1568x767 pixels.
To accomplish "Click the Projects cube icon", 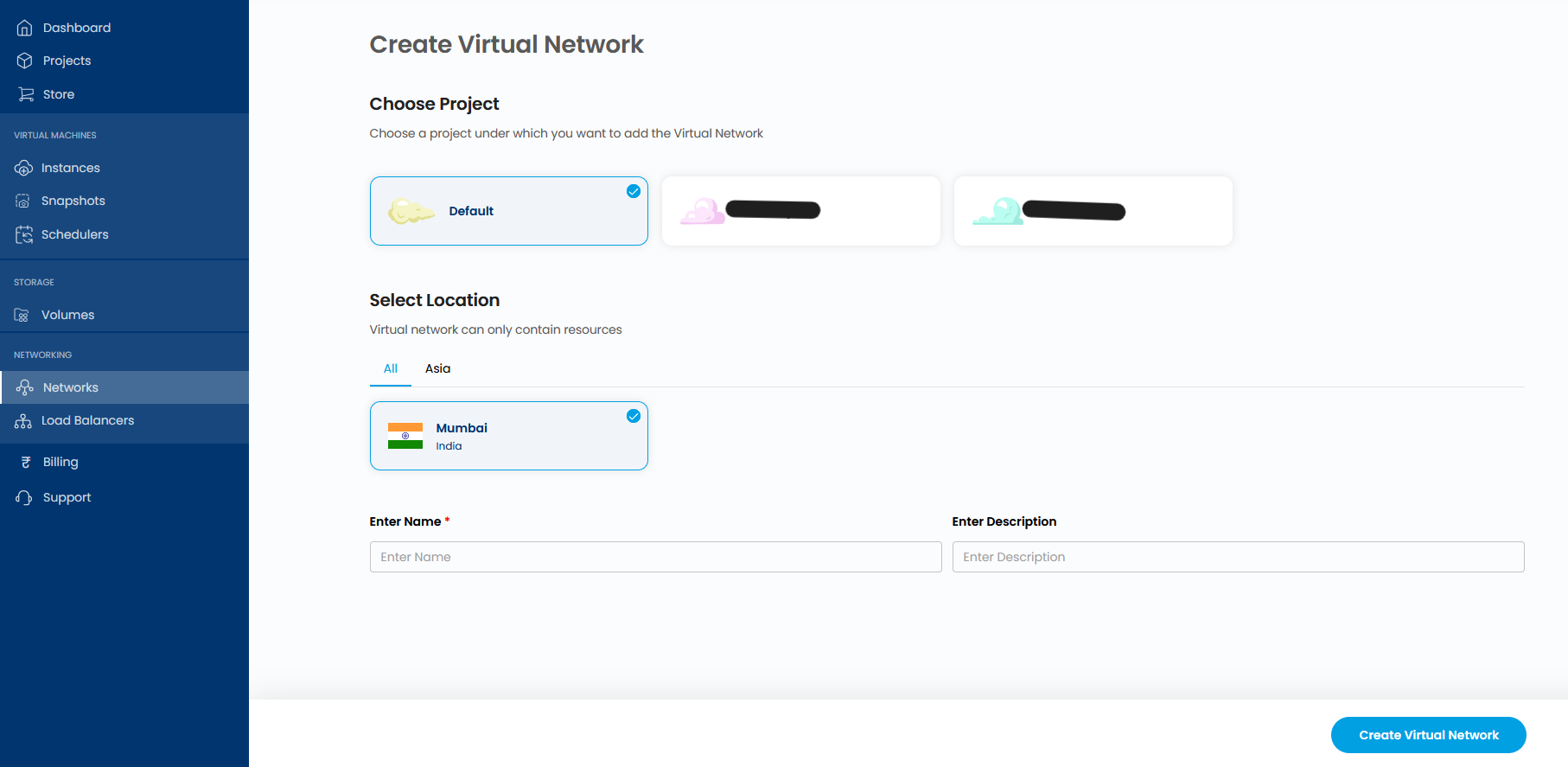I will tap(25, 61).
